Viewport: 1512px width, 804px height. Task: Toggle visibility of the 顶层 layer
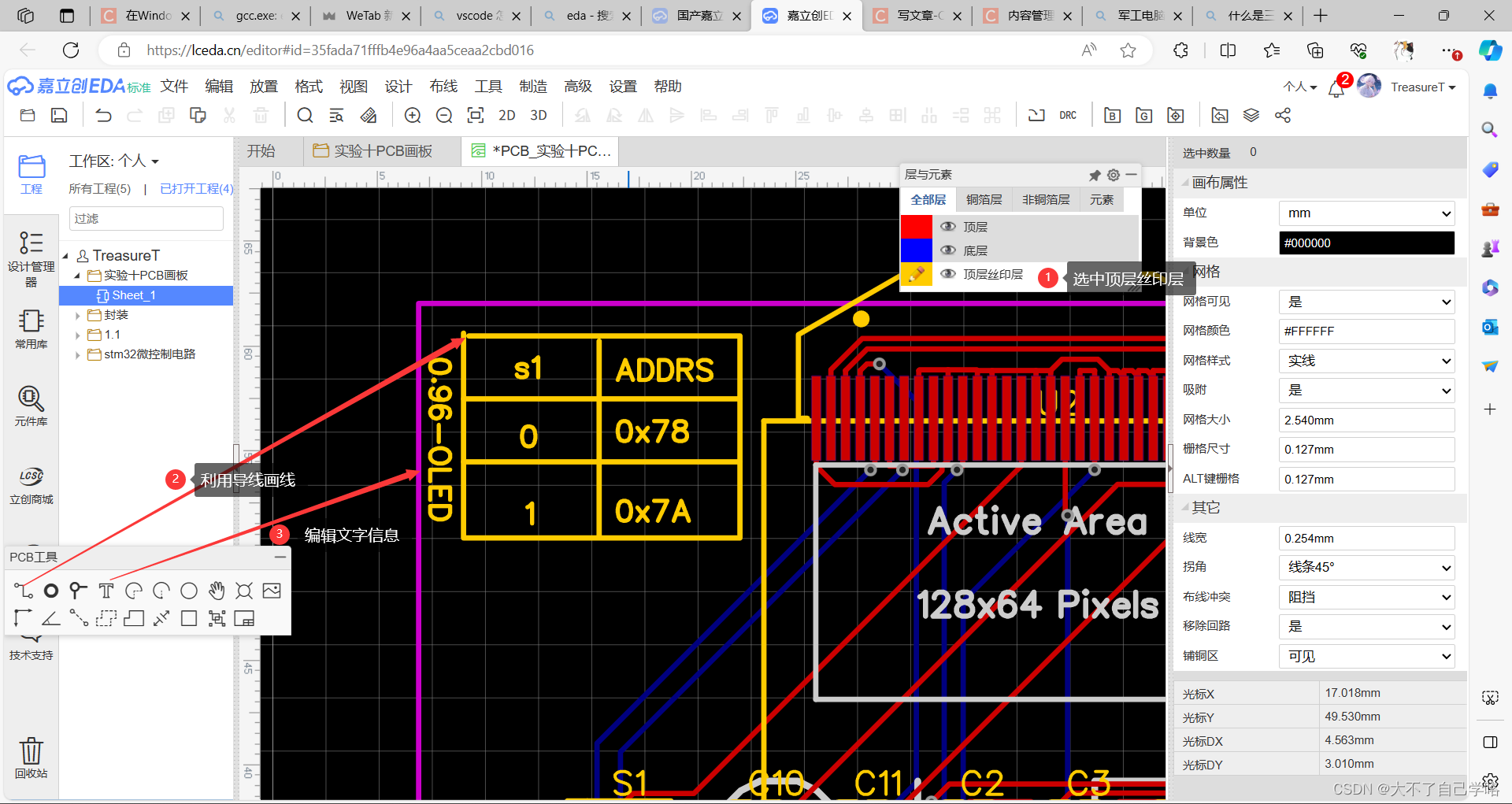tap(947, 226)
